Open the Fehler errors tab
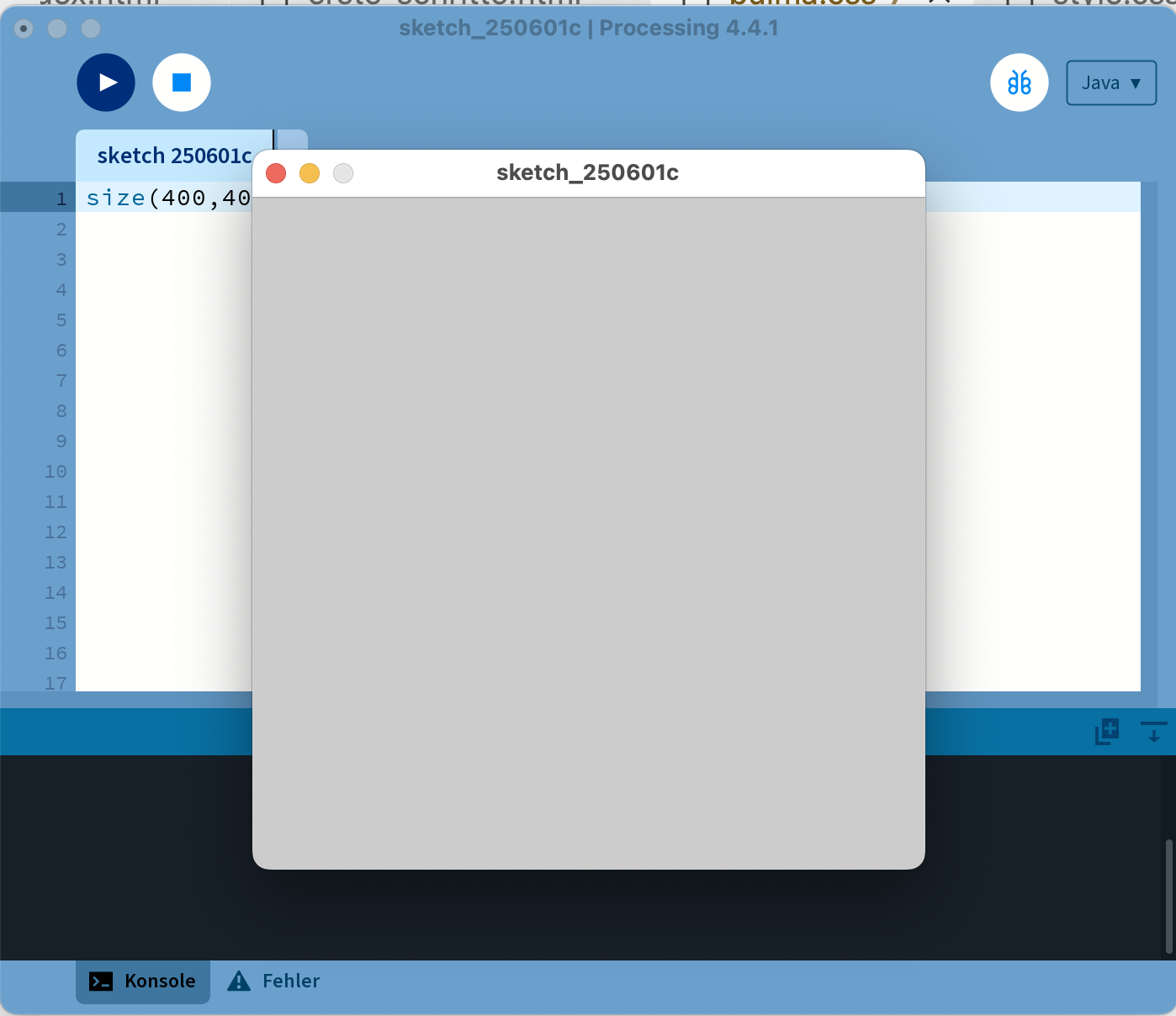 [274, 982]
